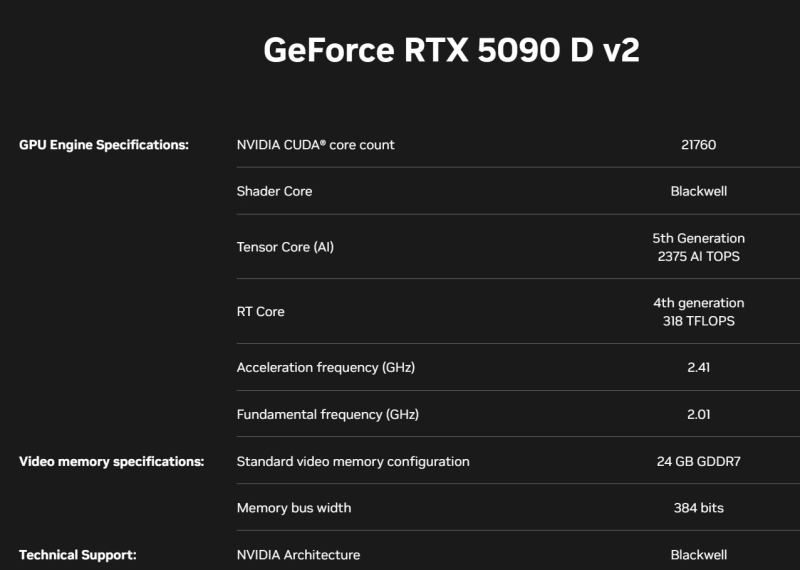Click the Fundamental frequency (GHz) label
The height and width of the screenshot is (570, 800).
(x=327, y=414)
